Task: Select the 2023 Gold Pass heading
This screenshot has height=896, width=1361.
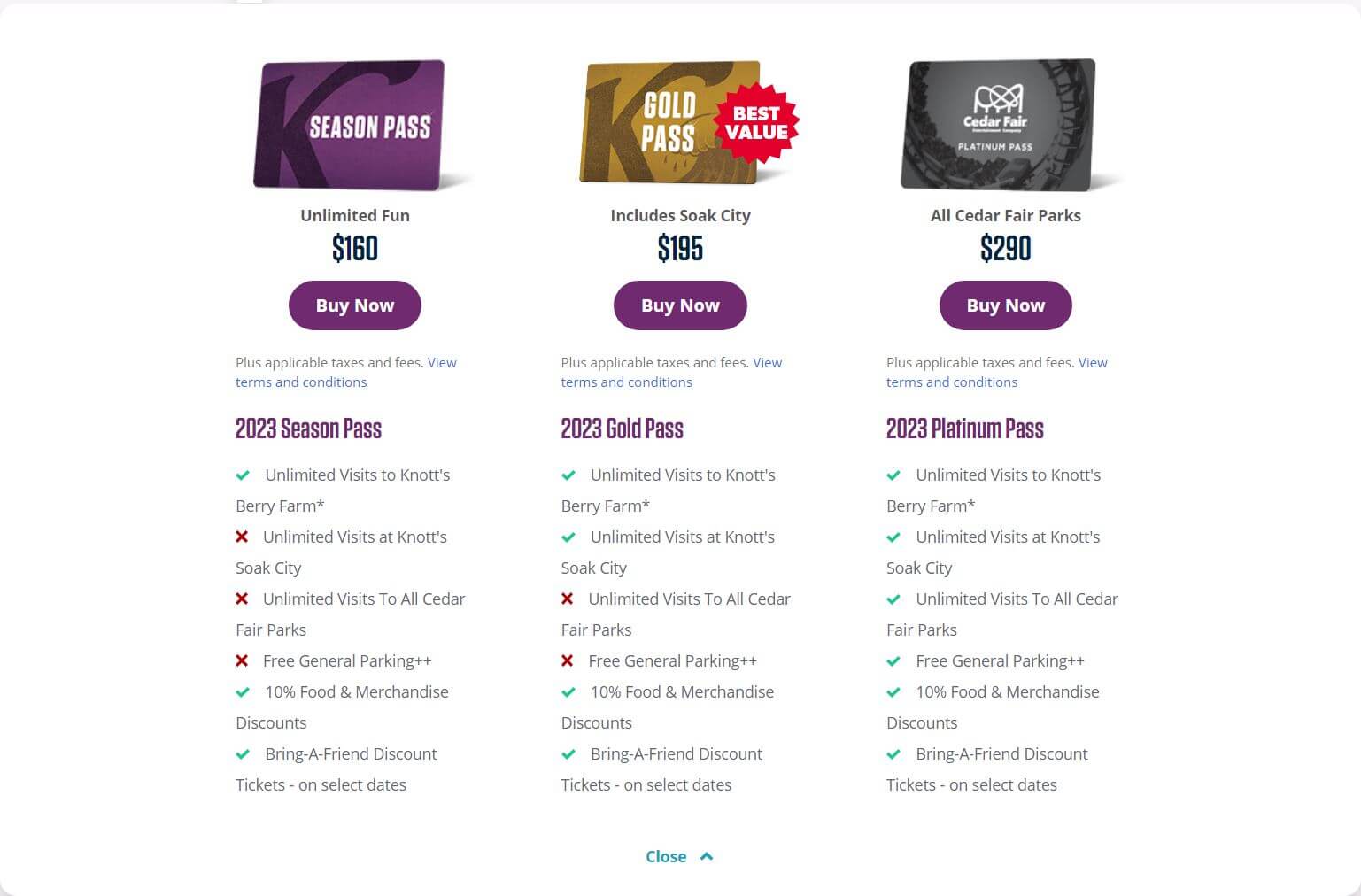Action: (x=622, y=429)
